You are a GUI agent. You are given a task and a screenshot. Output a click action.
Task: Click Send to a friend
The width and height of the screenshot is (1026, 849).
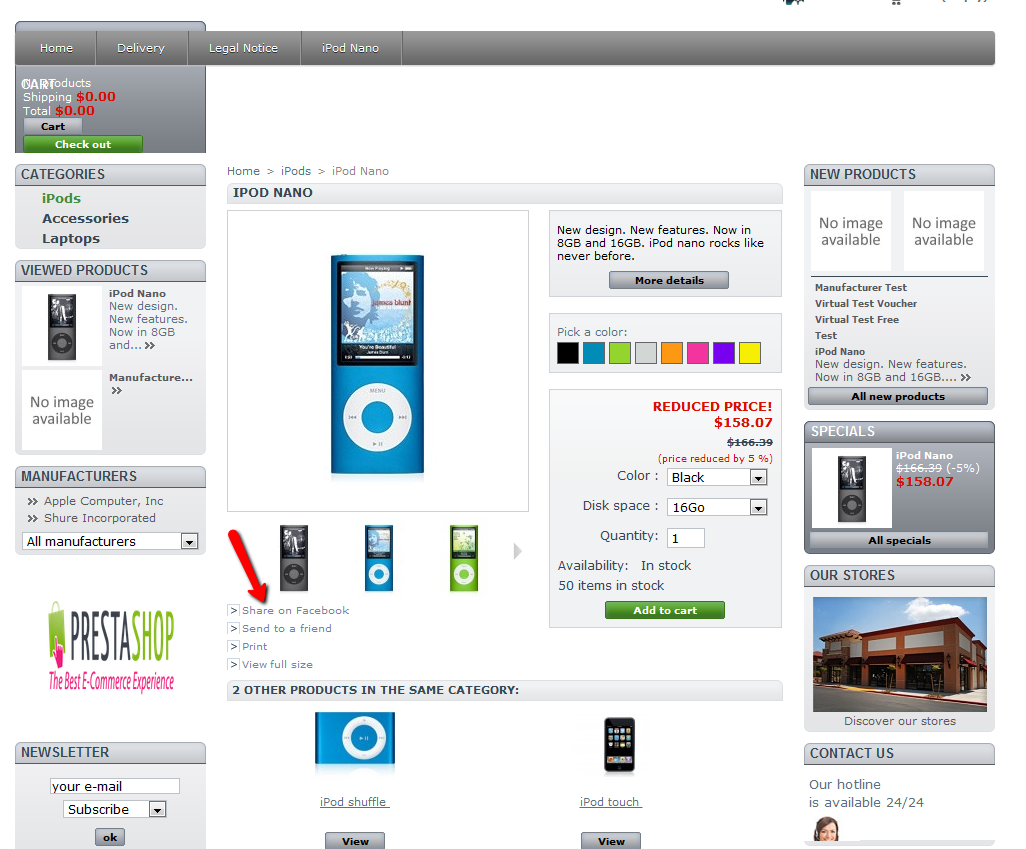287,628
